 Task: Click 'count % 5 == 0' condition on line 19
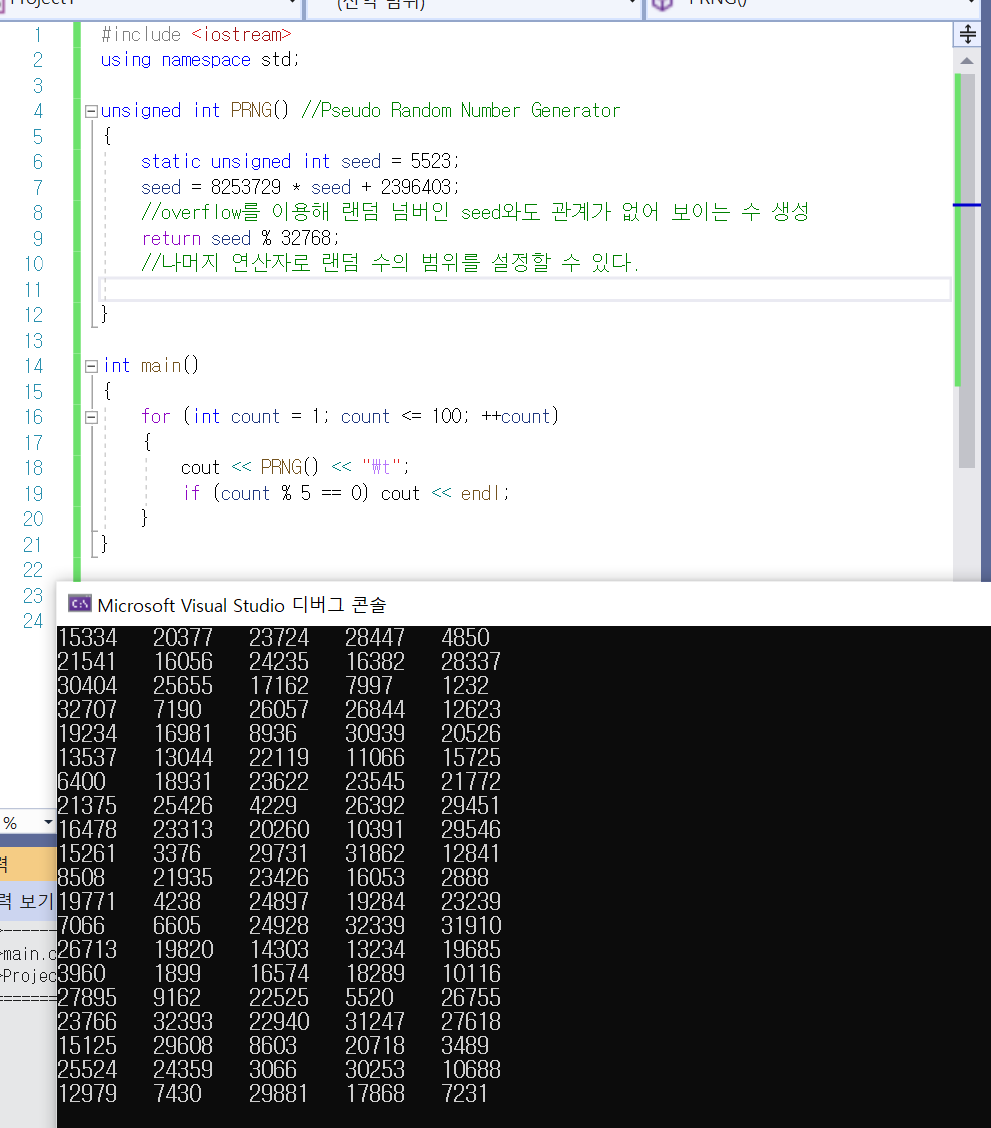coord(291,494)
